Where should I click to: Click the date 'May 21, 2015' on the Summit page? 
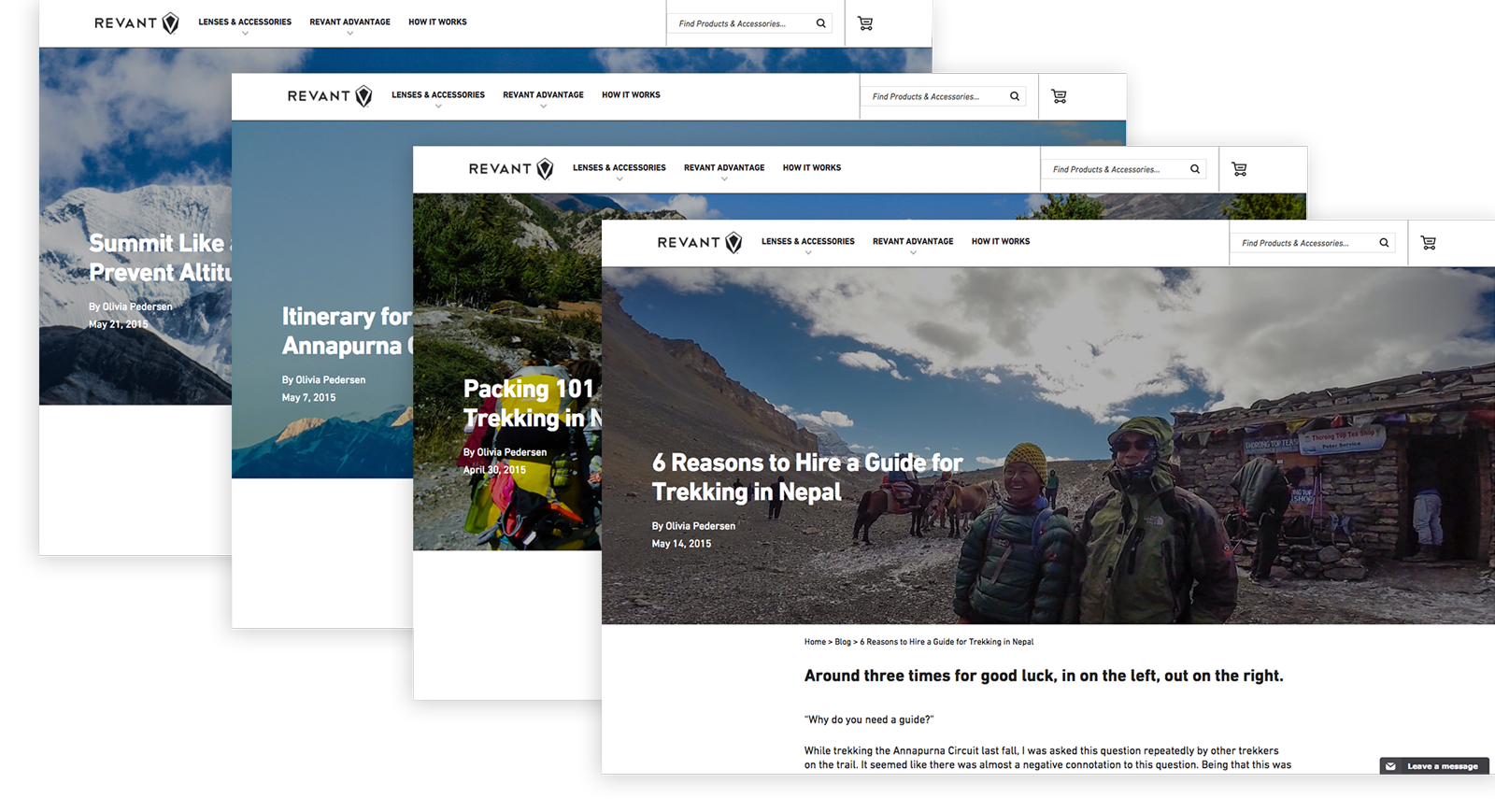point(118,324)
